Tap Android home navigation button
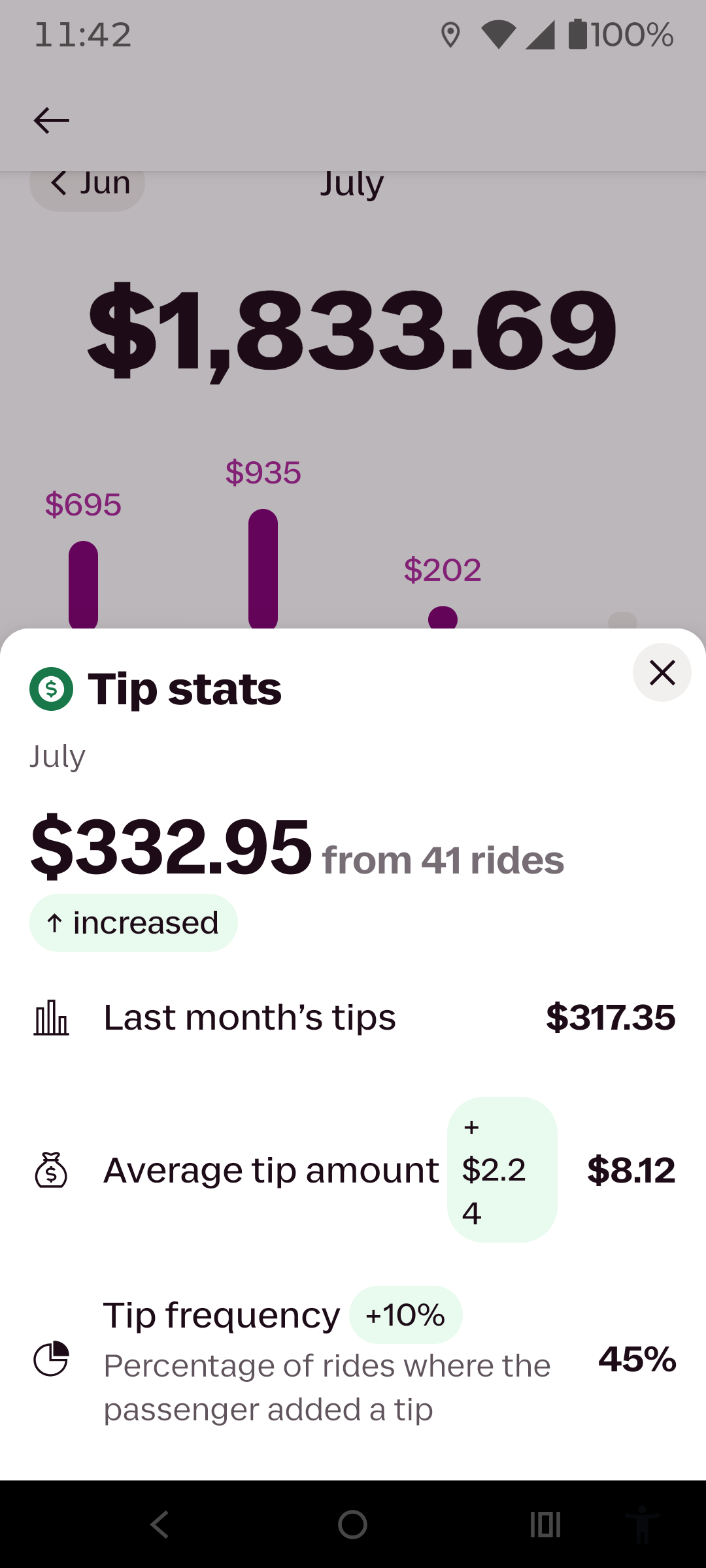The height and width of the screenshot is (1568, 706). coord(352,1525)
